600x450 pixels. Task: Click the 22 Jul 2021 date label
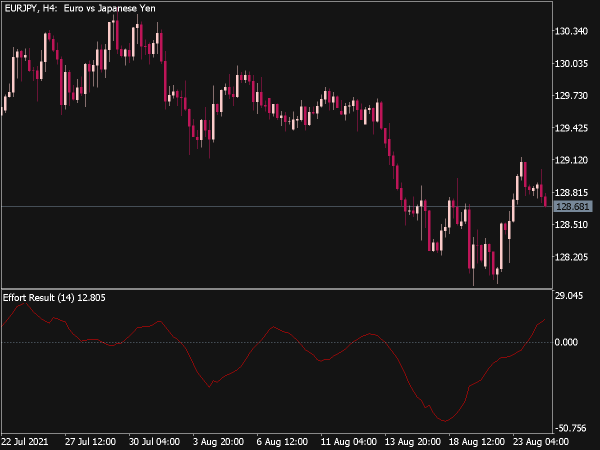(x=25, y=442)
